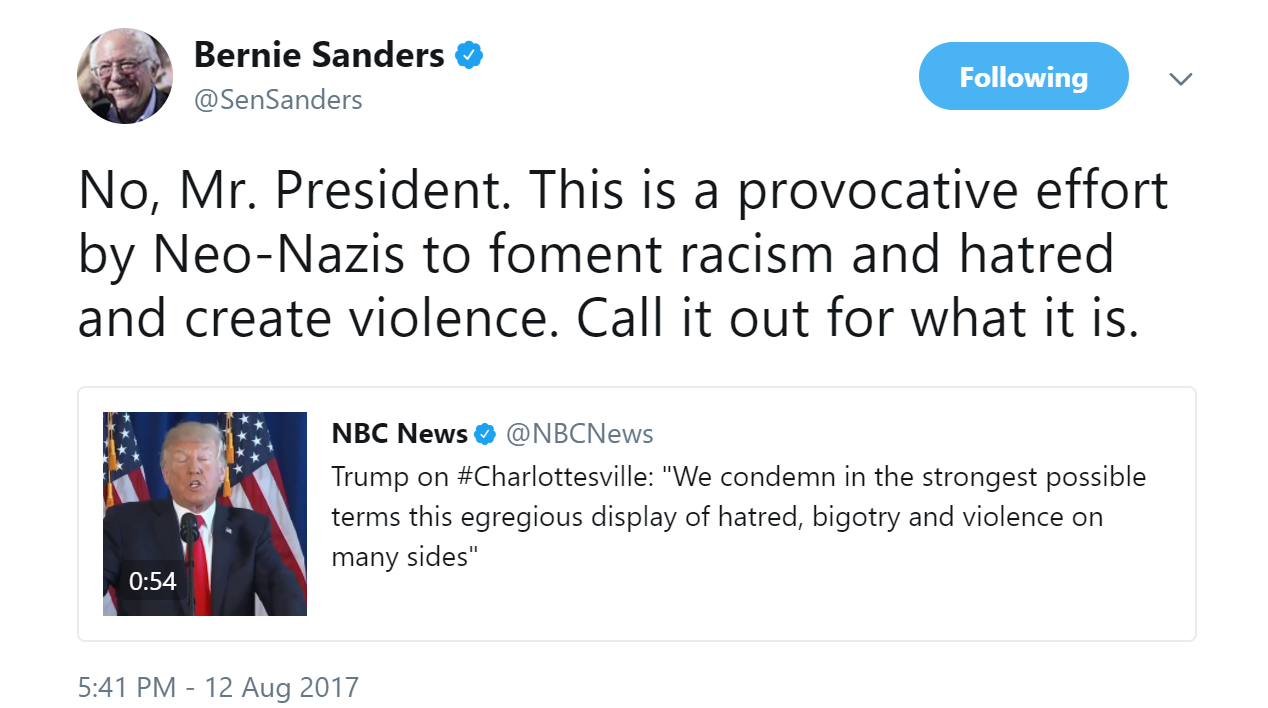Screen dimensions: 1268x708
Task: Click Bernie Sanders' profile avatar
Action: pyautogui.click(x=125, y=76)
